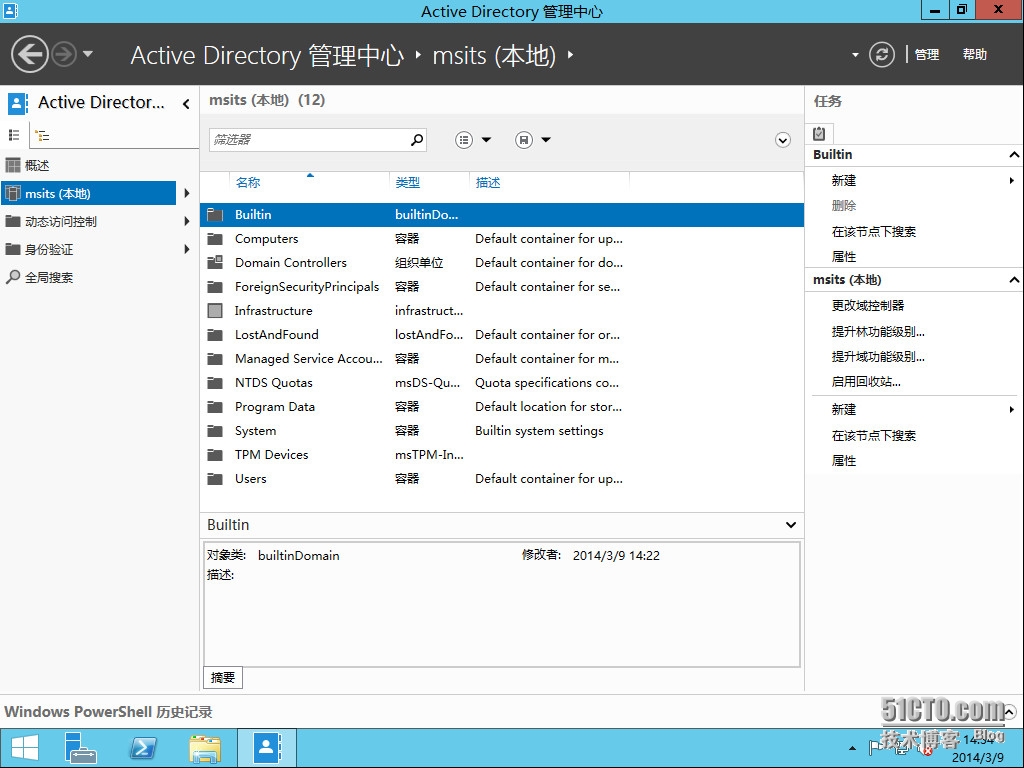
Task: Click the Builtin folder icon
Action: click(215, 214)
